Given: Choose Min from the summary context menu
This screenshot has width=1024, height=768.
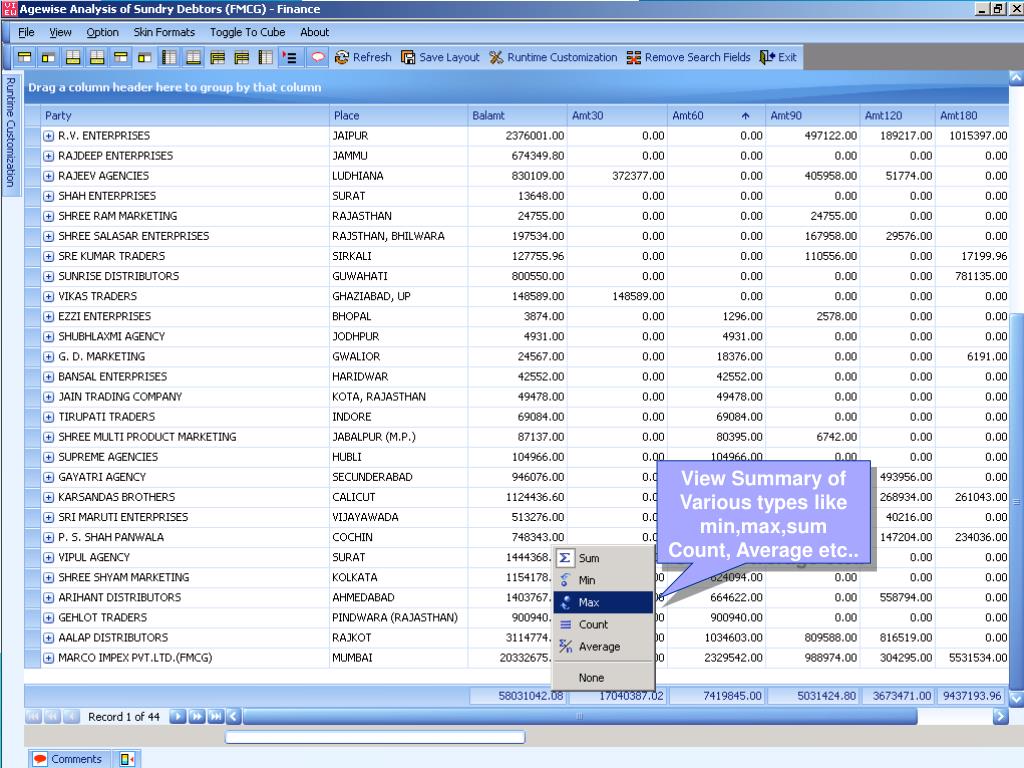Looking at the screenshot, I should point(603,580).
